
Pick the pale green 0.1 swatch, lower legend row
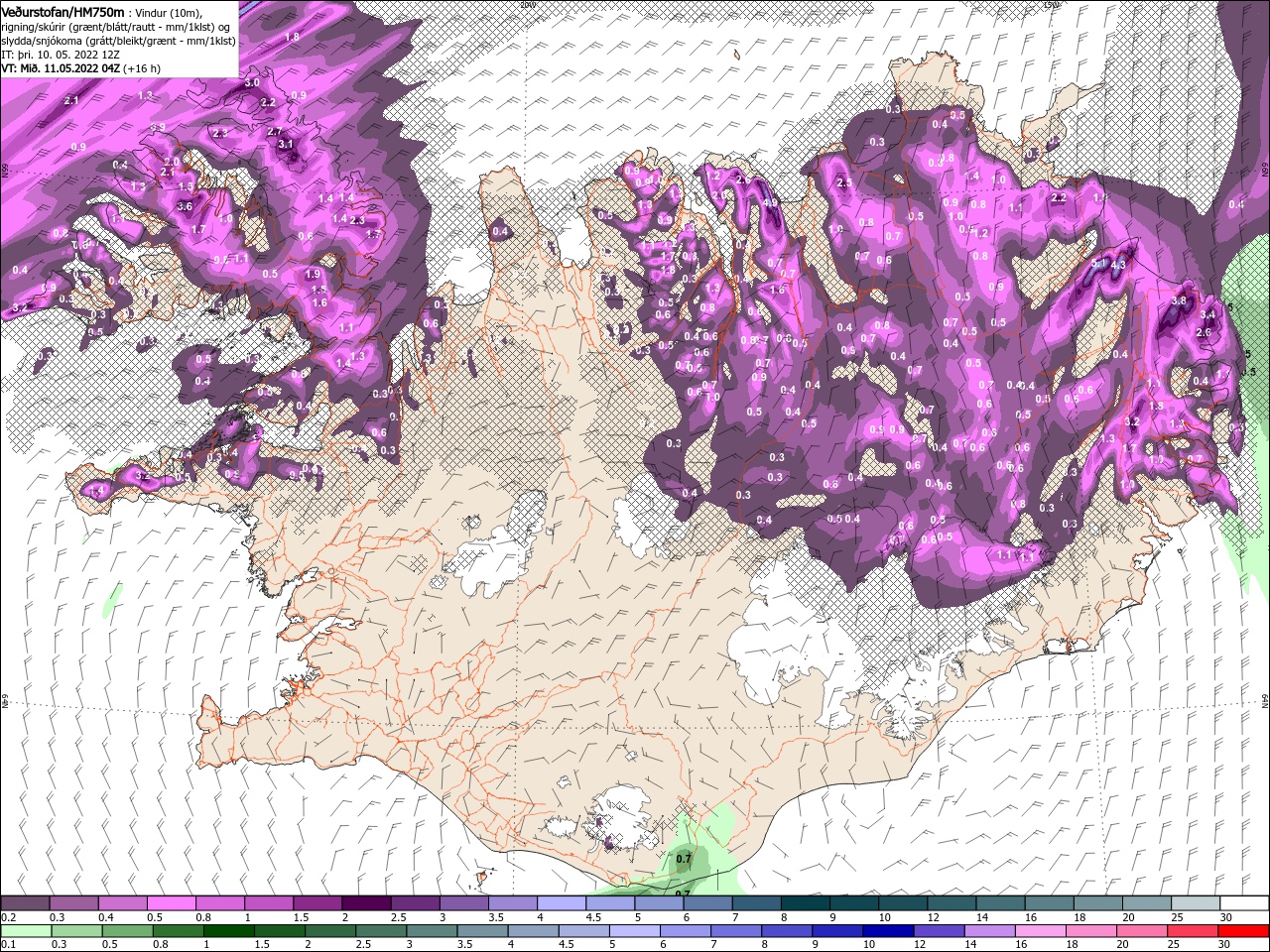(x=25, y=931)
